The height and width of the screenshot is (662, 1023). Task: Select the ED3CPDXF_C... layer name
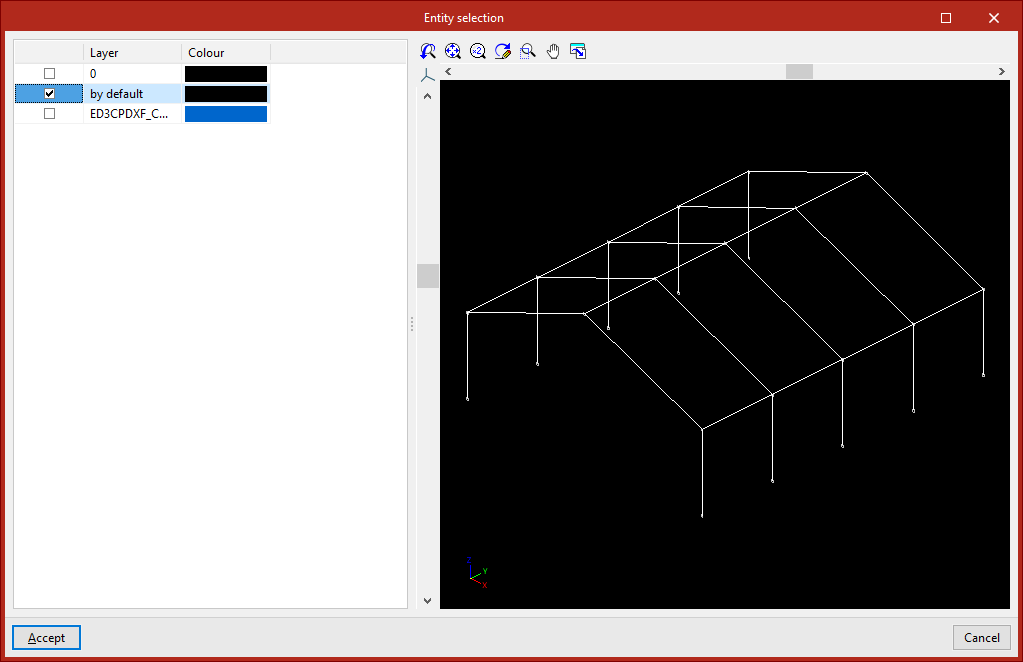(x=129, y=113)
